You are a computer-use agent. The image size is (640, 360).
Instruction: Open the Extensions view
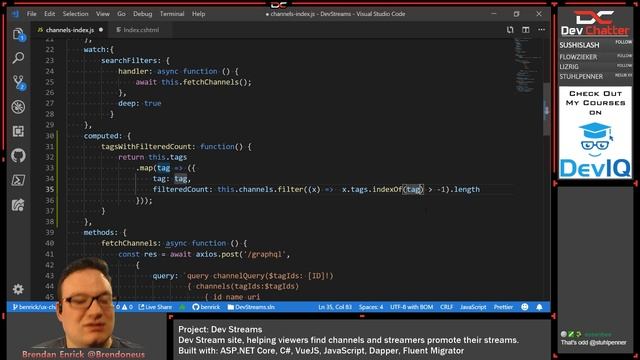(x=18, y=131)
